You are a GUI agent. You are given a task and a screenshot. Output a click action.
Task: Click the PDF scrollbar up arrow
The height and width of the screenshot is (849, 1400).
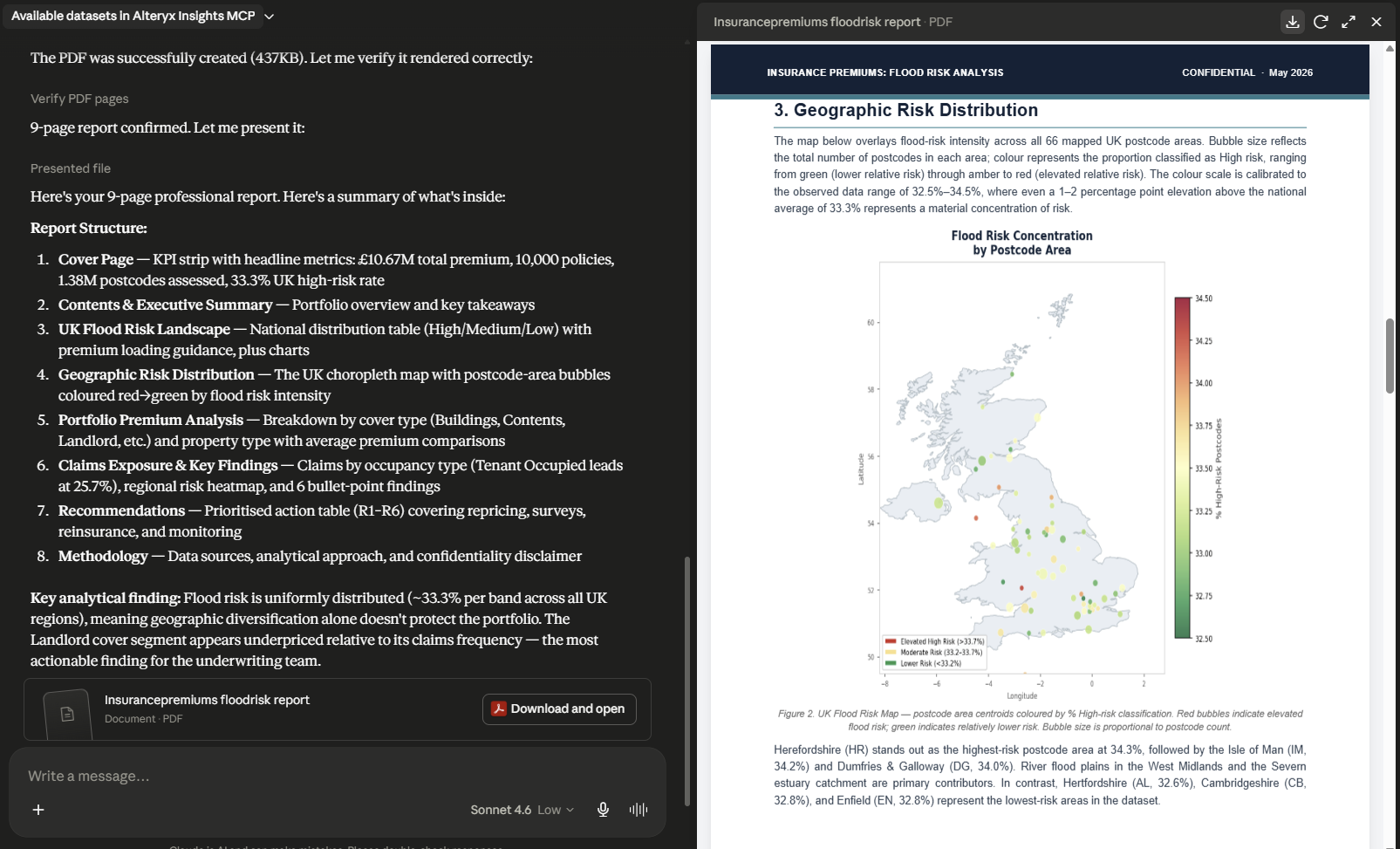[1390, 48]
